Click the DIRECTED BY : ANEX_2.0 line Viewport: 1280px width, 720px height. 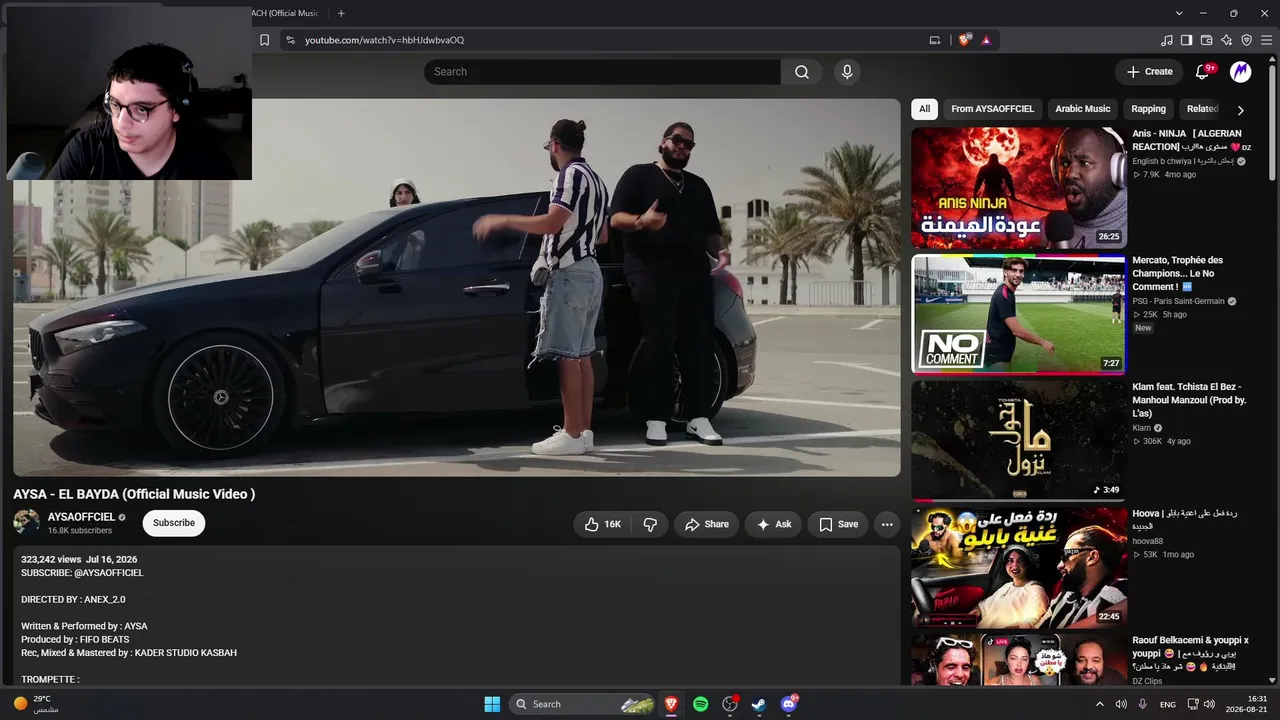(x=74, y=599)
